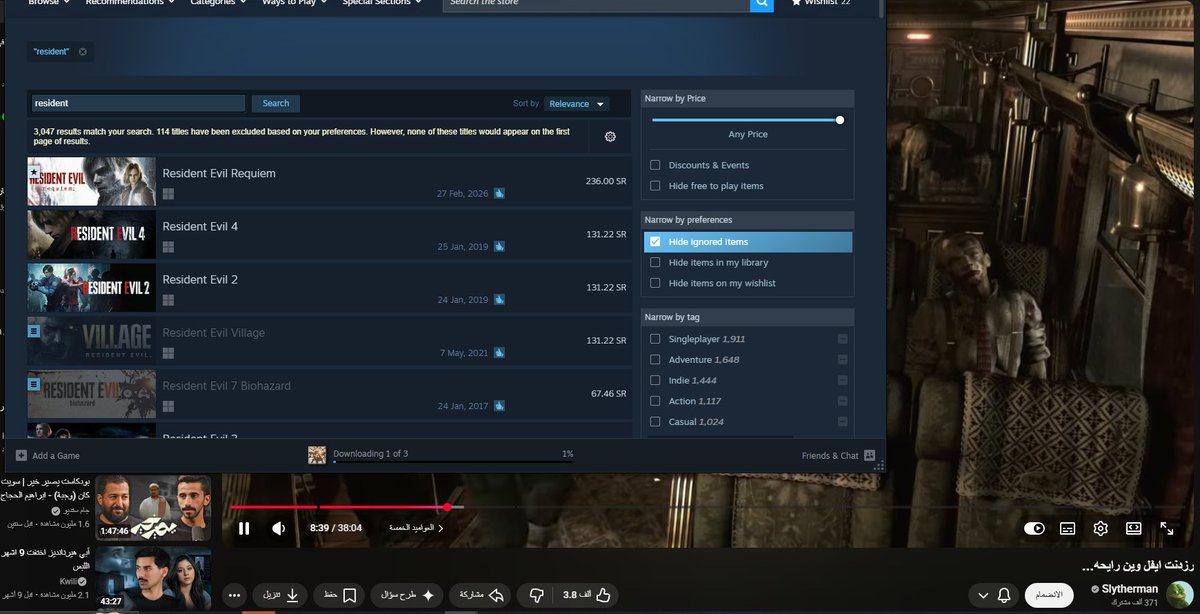Viewport: 1200px width, 614px height.
Task: Check the Adventure tag filter
Action: tap(655, 360)
